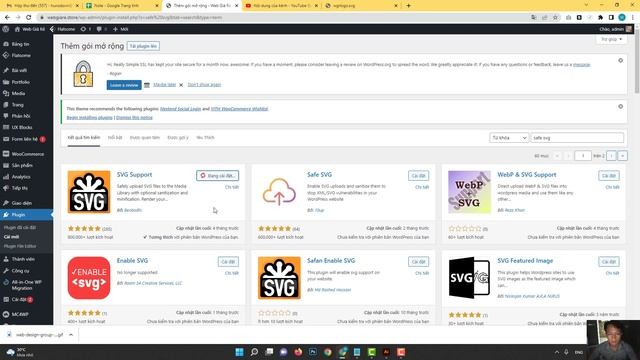Image resolution: width=640 pixels, height=360 pixels.
Task: Switch to the YouTube browser tab
Action: [282, 6]
